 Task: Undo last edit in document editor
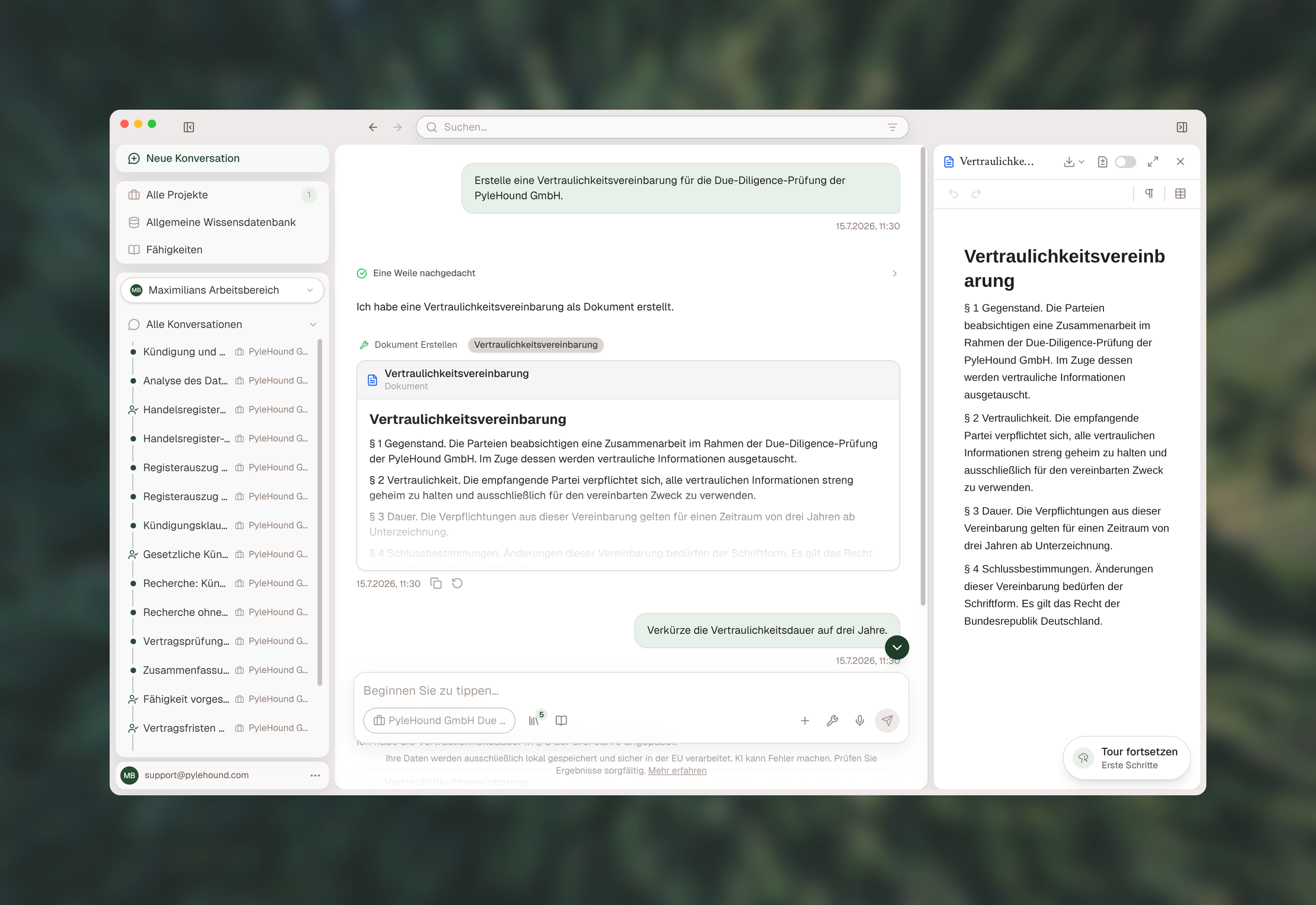(x=953, y=194)
